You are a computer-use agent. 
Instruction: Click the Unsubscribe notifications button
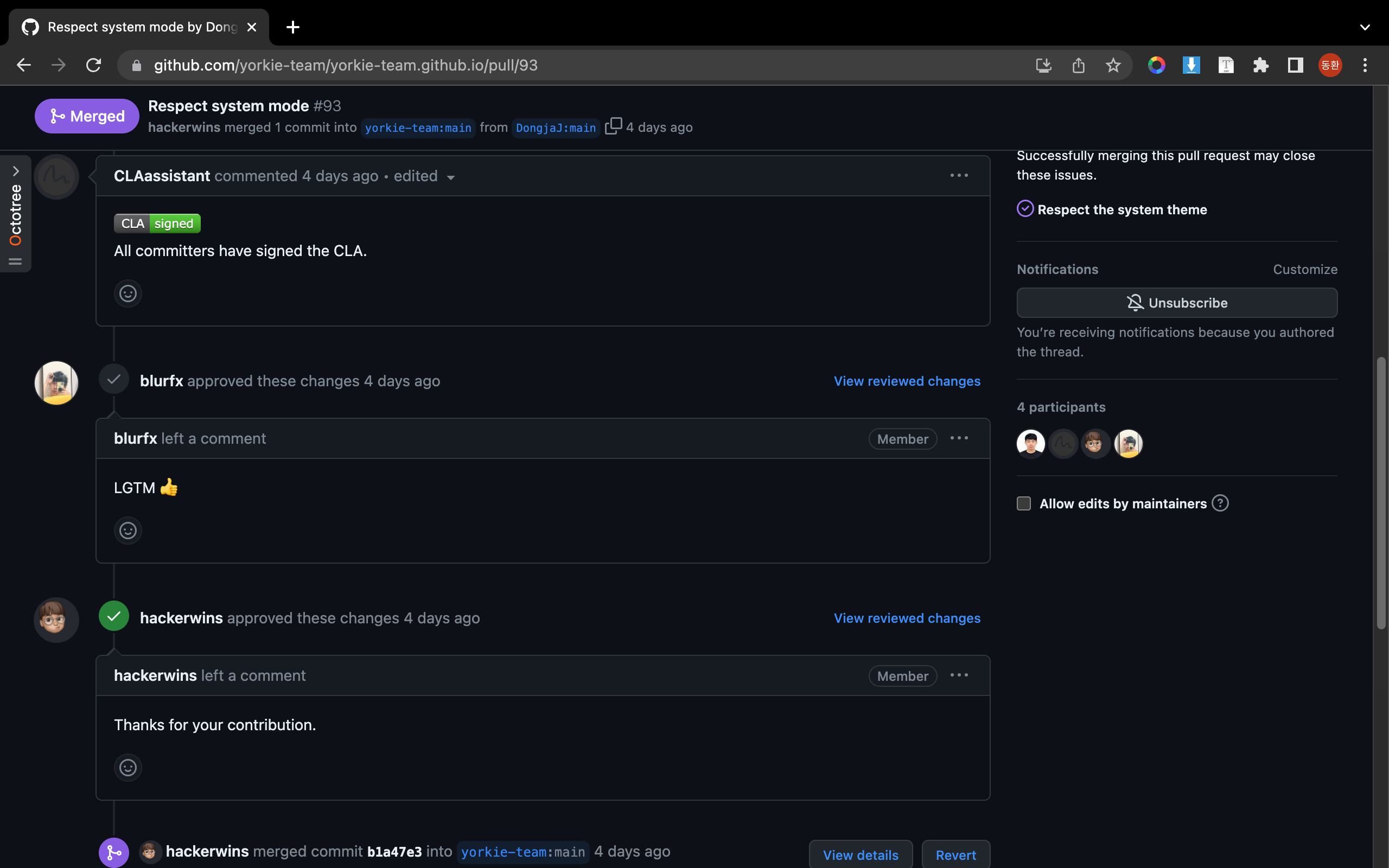click(x=1177, y=303)
